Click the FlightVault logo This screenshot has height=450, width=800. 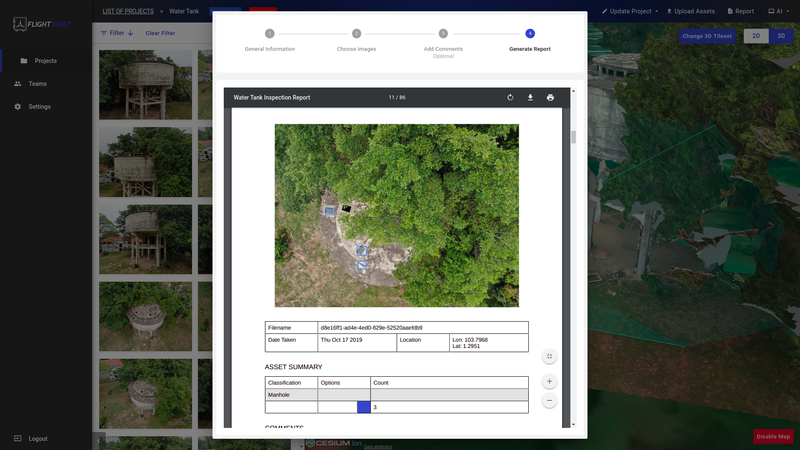[42, 24]
